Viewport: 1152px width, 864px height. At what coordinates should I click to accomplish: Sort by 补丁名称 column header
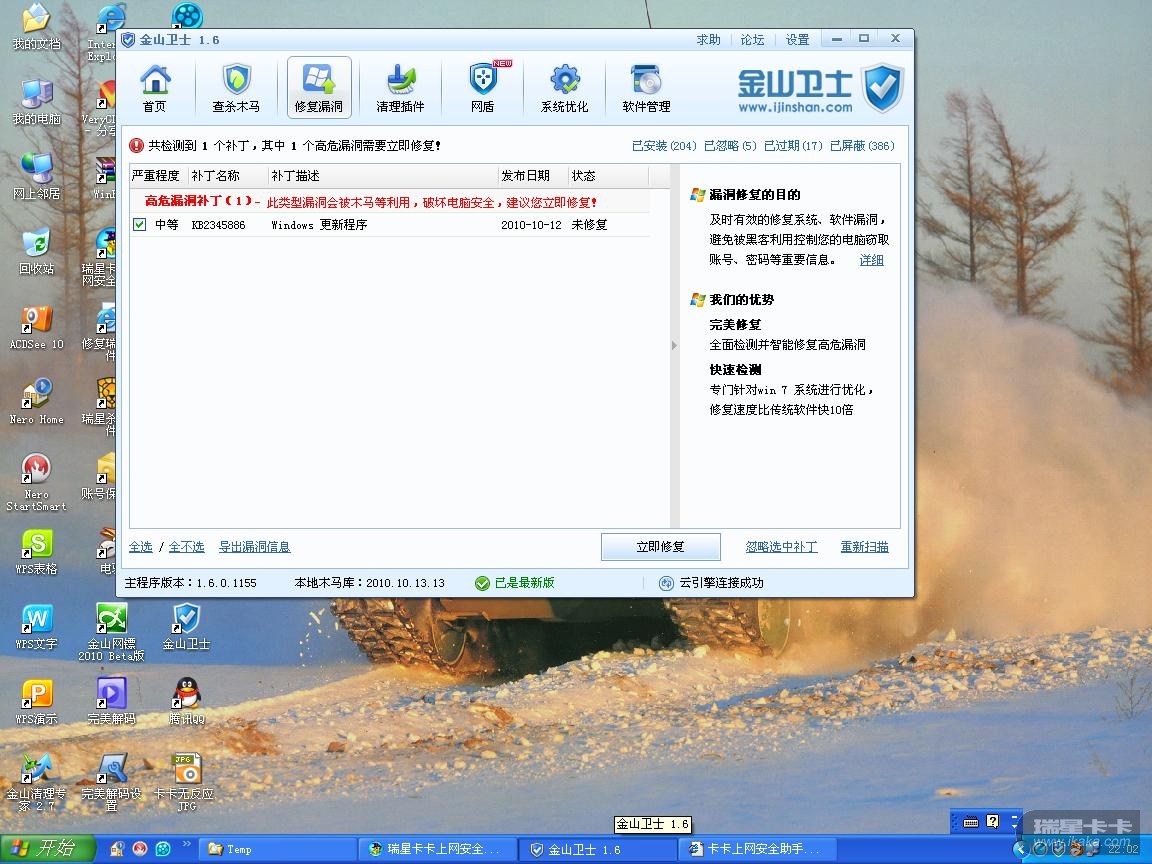(228, 176)
